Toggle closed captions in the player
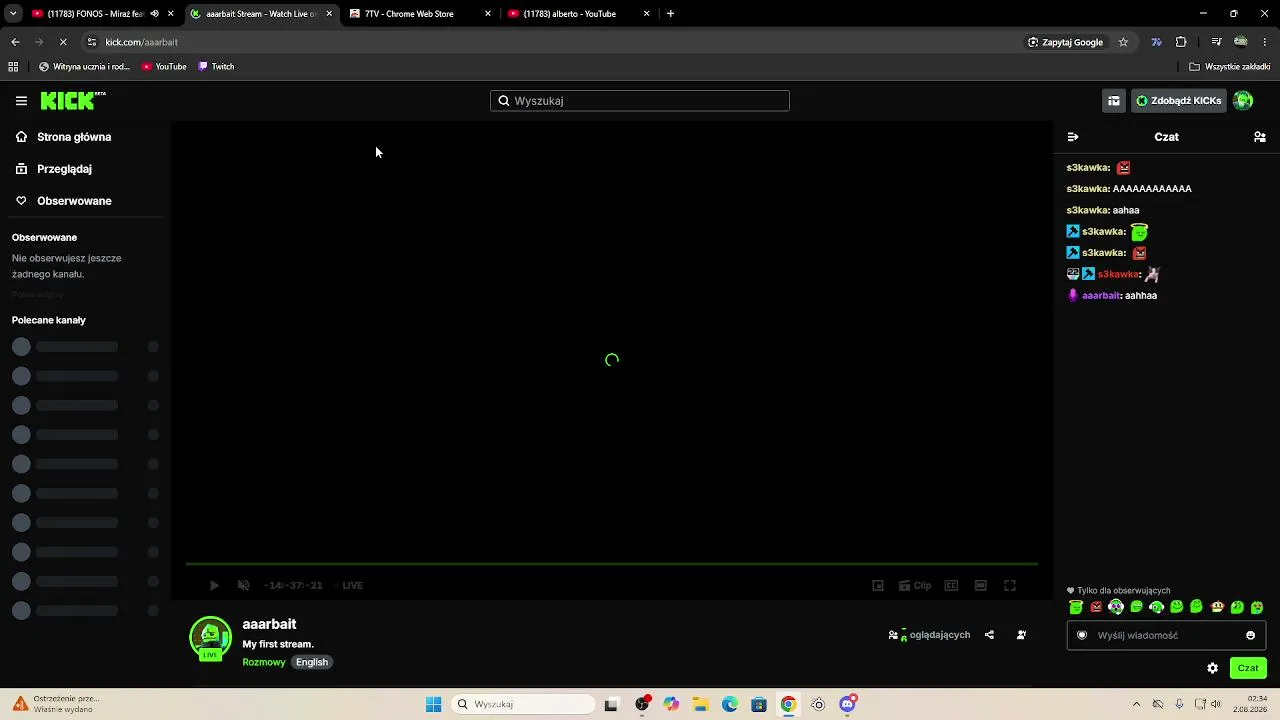The width and height of the screenshot is (1280, 720). [x=951, y=586]
